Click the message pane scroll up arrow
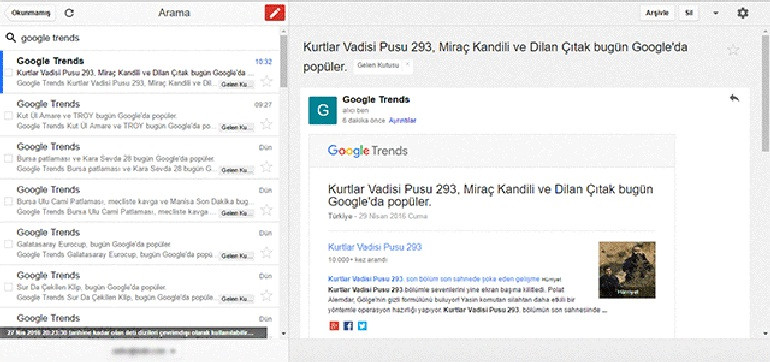770x362 pixels. point(766,30)
